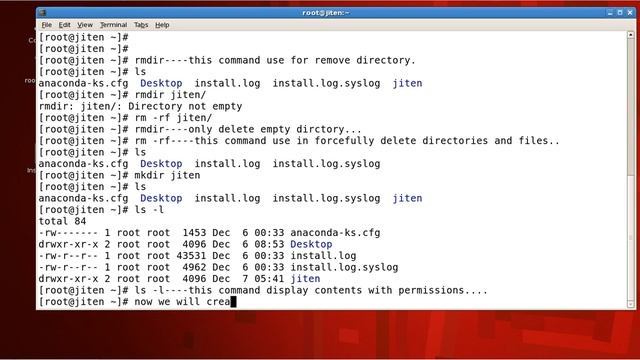Viewport: 640px width, 360px height.
Task: Open the Edit menu
Action: 64,25
